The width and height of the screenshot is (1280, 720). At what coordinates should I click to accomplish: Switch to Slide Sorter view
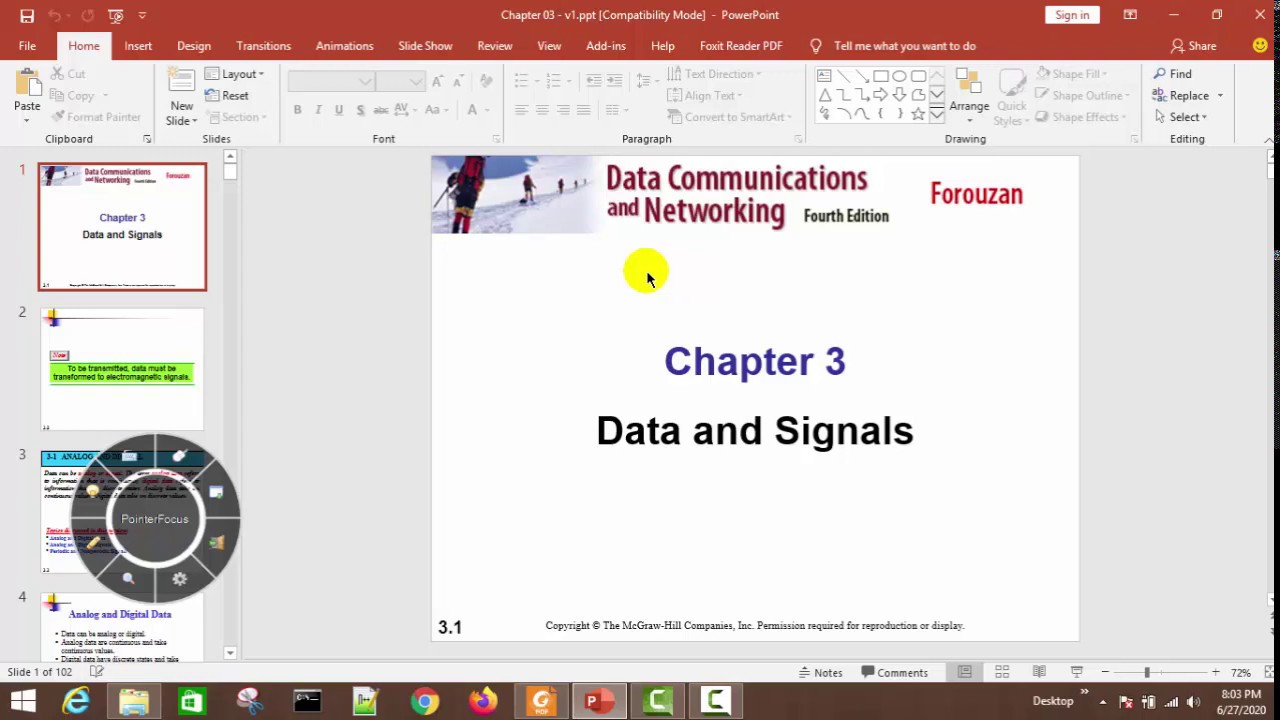[x=1002, y=672]
